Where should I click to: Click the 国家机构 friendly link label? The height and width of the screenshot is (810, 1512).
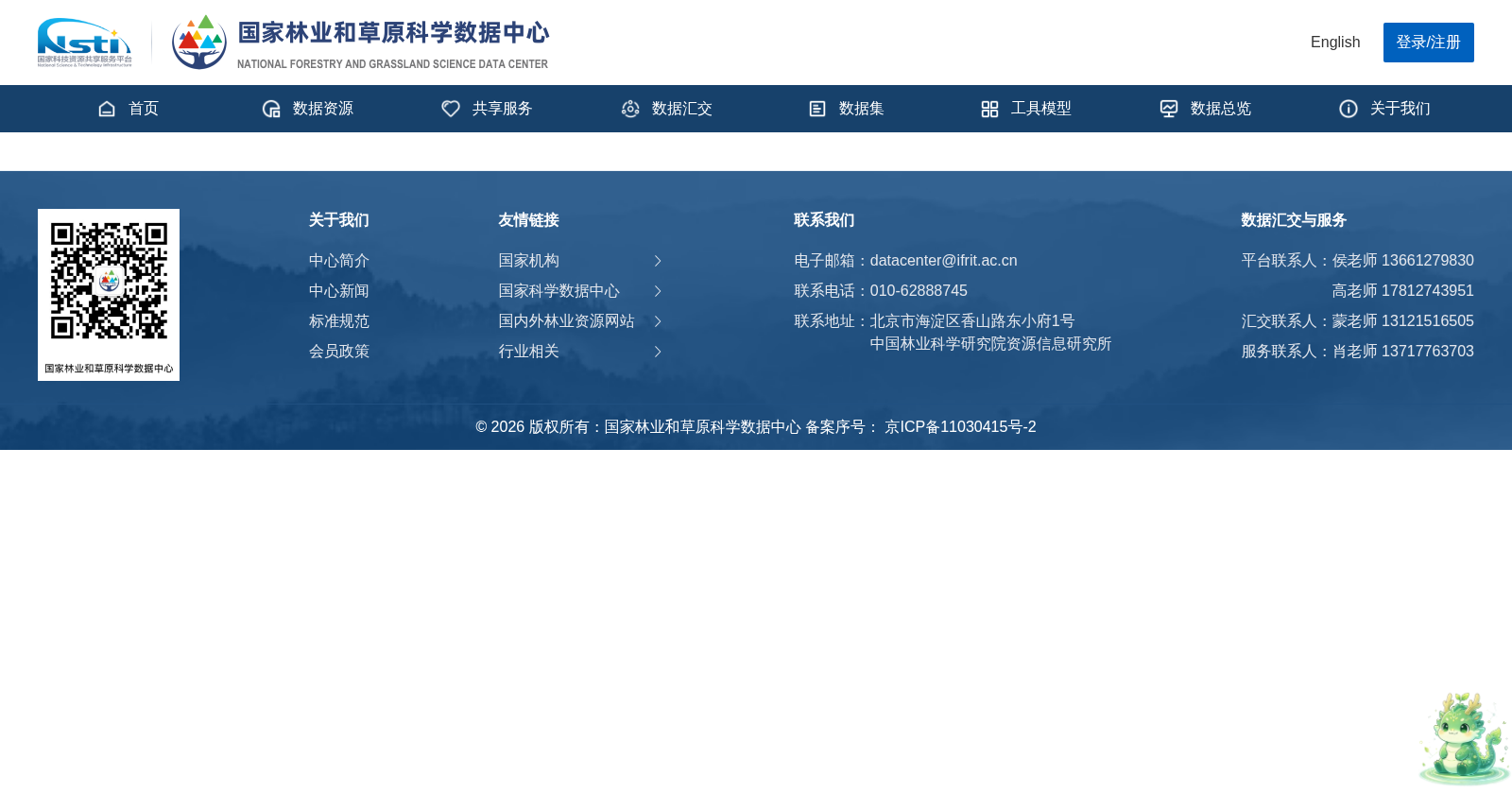[x=529, y=261]
